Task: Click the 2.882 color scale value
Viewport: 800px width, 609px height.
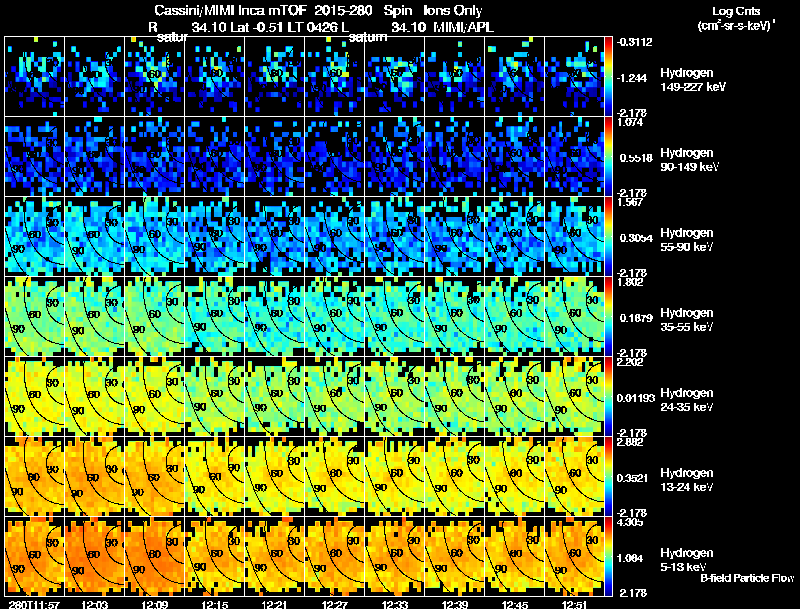Action: tap(630, 443)
